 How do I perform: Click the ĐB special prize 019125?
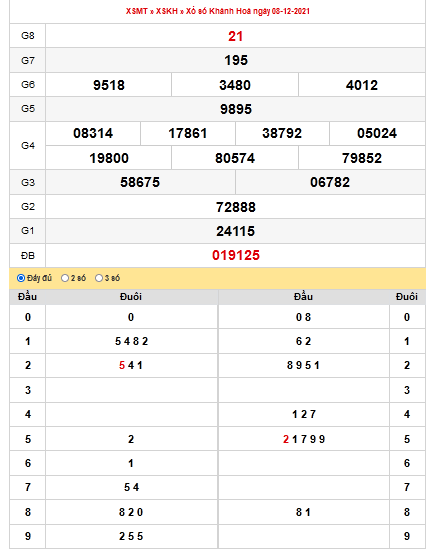pyautogui.click(x=236, y=255)
